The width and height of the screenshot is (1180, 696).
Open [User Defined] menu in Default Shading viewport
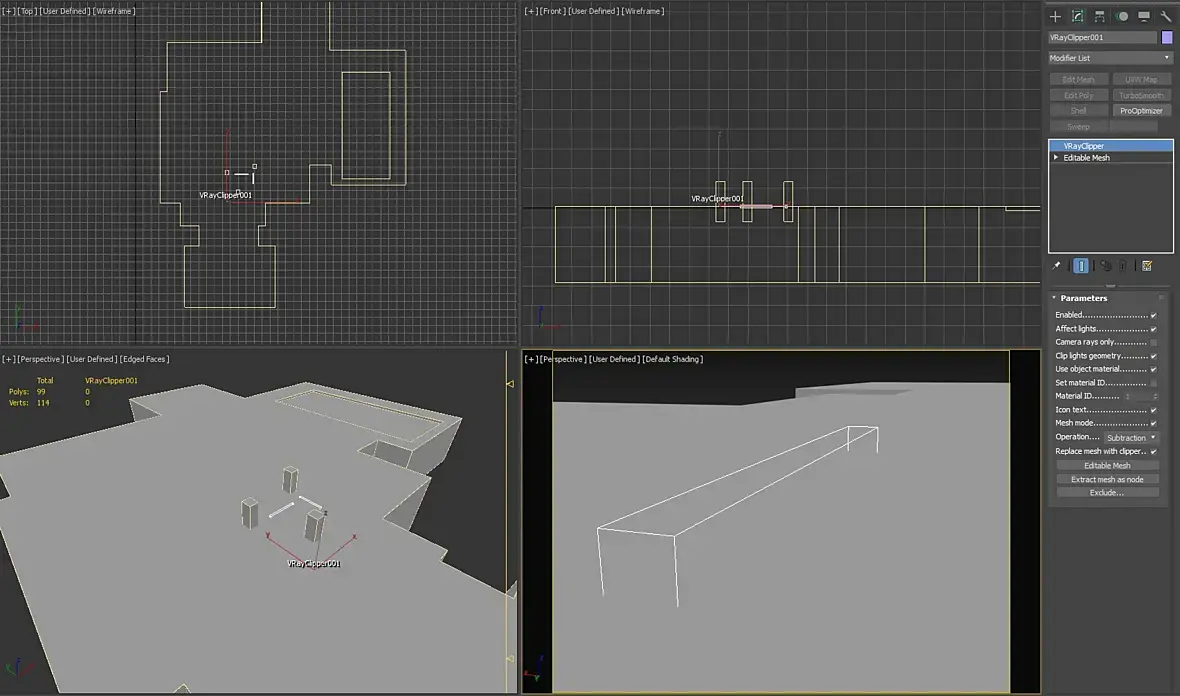[614, 359]
